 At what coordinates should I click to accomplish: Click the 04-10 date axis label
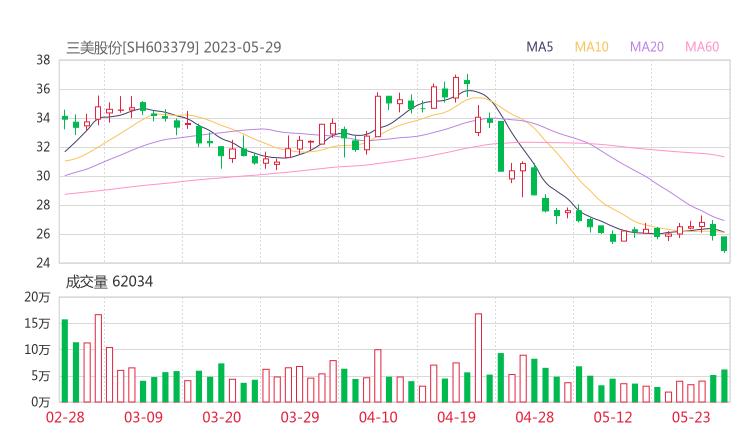coord(378,417)
